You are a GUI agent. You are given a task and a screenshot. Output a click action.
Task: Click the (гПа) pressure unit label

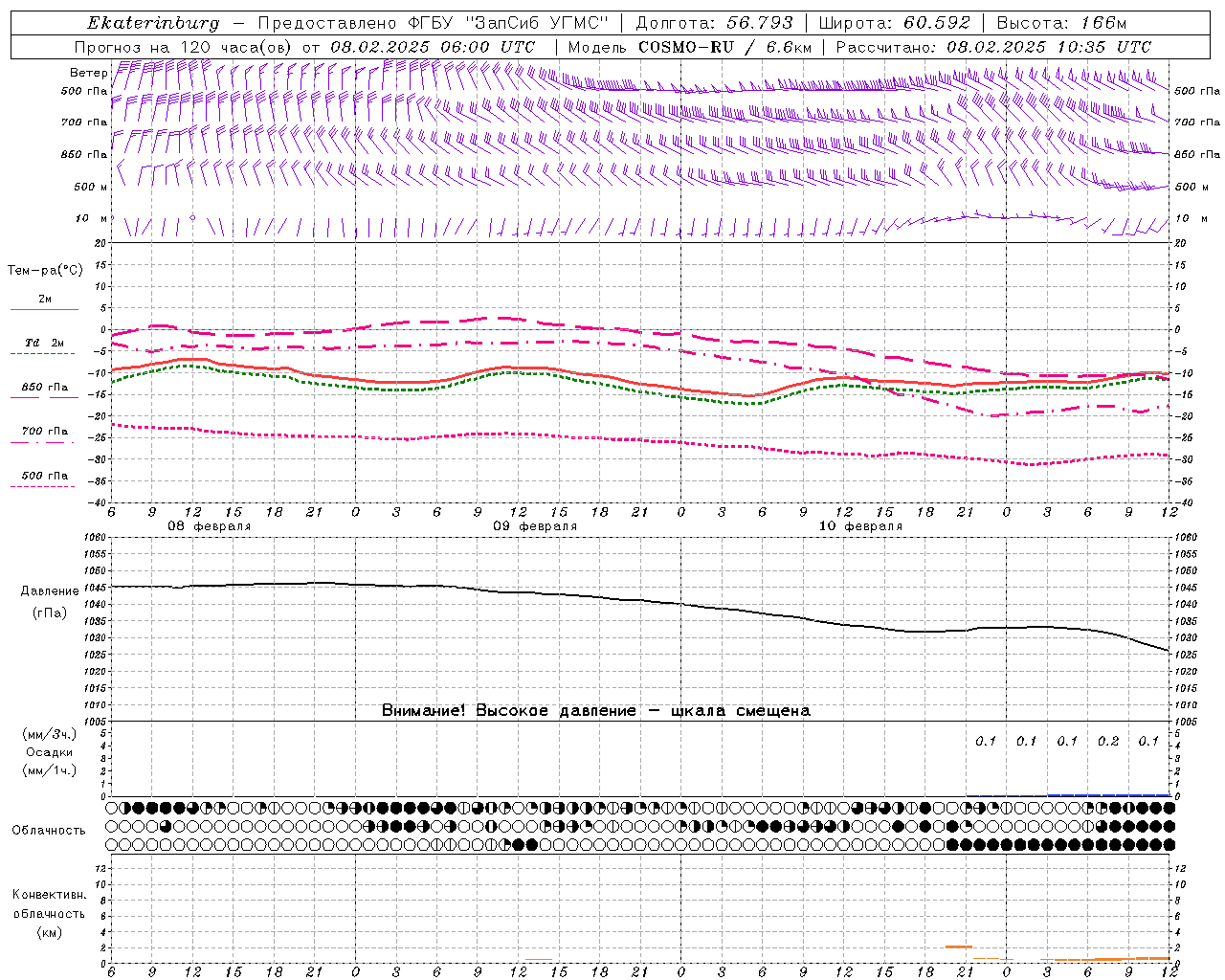[x=50, y=612]
